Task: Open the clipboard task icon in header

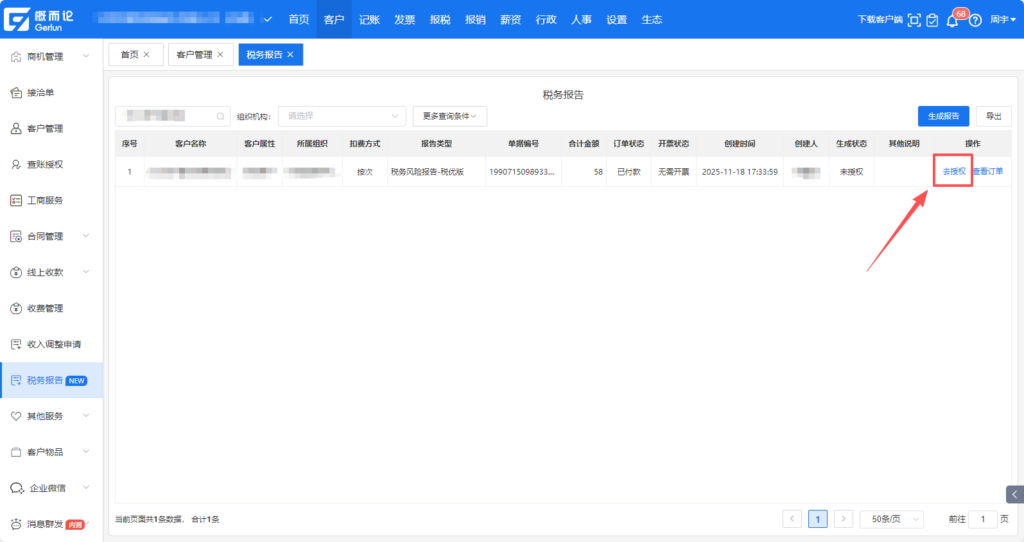Action: tap(932, 20)
